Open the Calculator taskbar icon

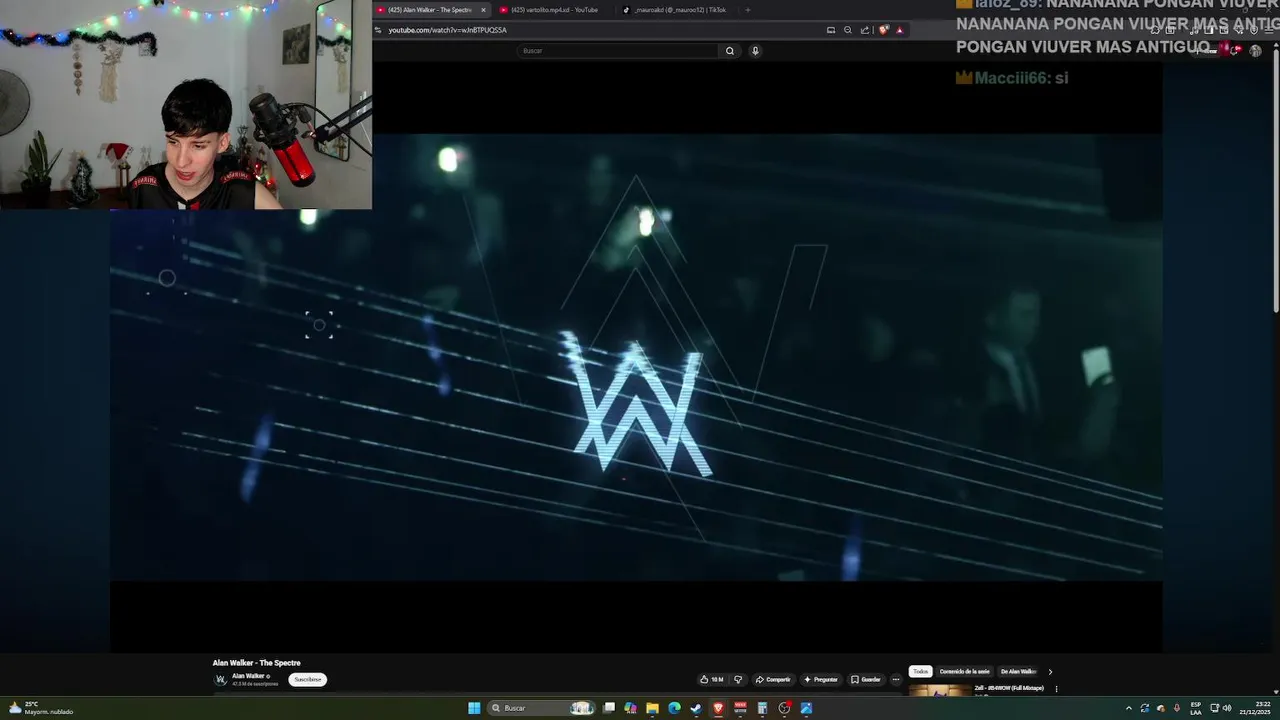coord(762,708)
